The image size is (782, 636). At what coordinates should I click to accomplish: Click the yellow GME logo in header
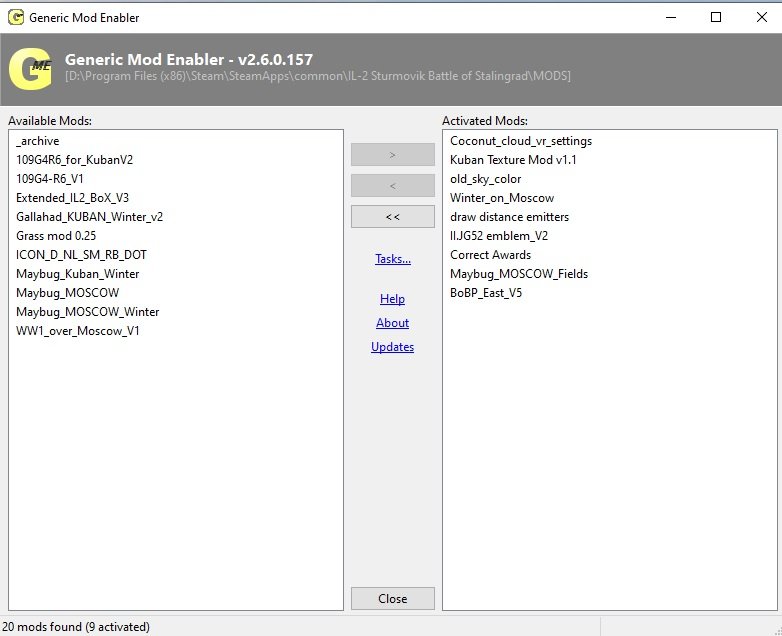[x=30, y=69]
